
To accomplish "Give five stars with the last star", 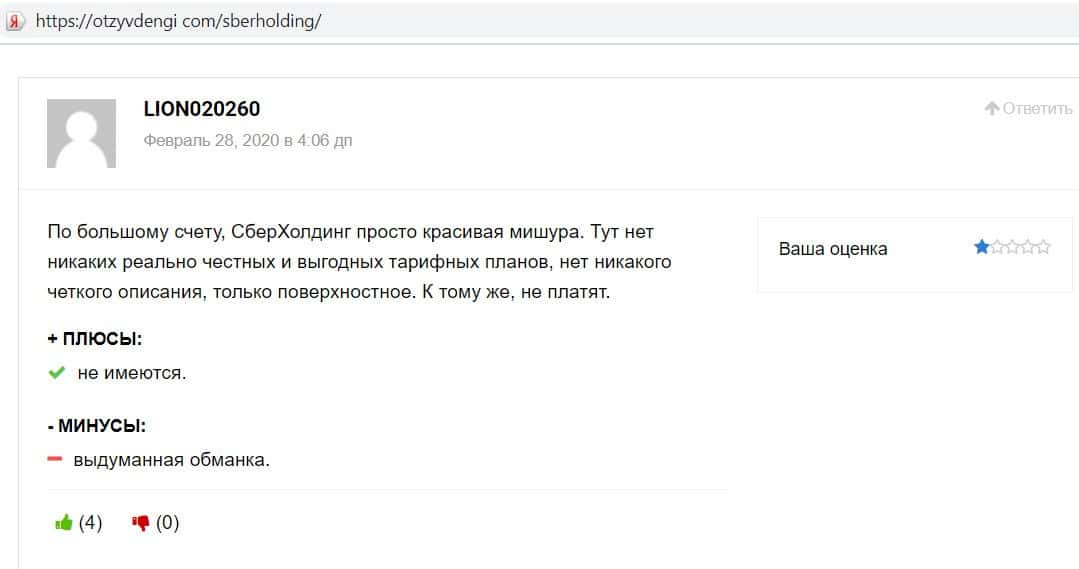I will coord(1043,247).
